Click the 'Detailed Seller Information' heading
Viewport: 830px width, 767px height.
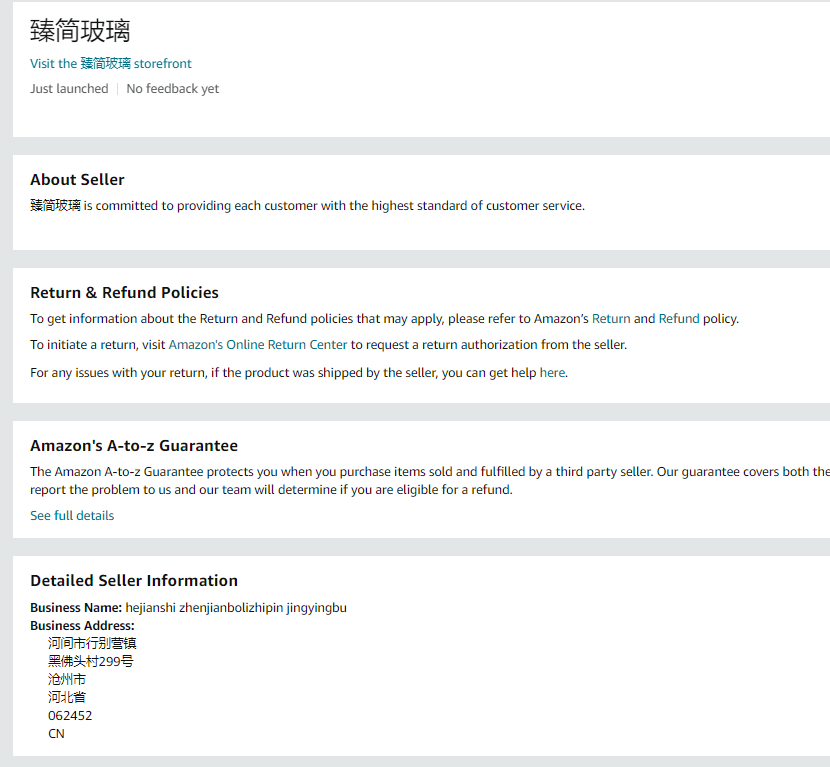(134, 581)
